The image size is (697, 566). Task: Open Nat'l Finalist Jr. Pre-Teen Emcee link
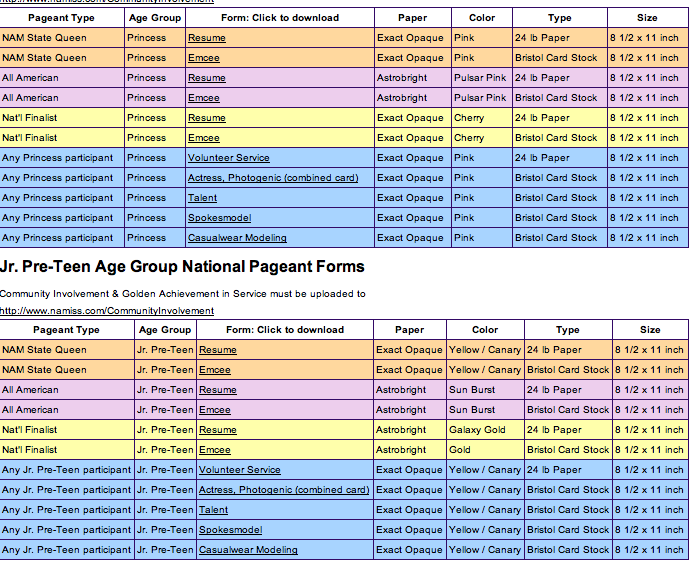215,450
